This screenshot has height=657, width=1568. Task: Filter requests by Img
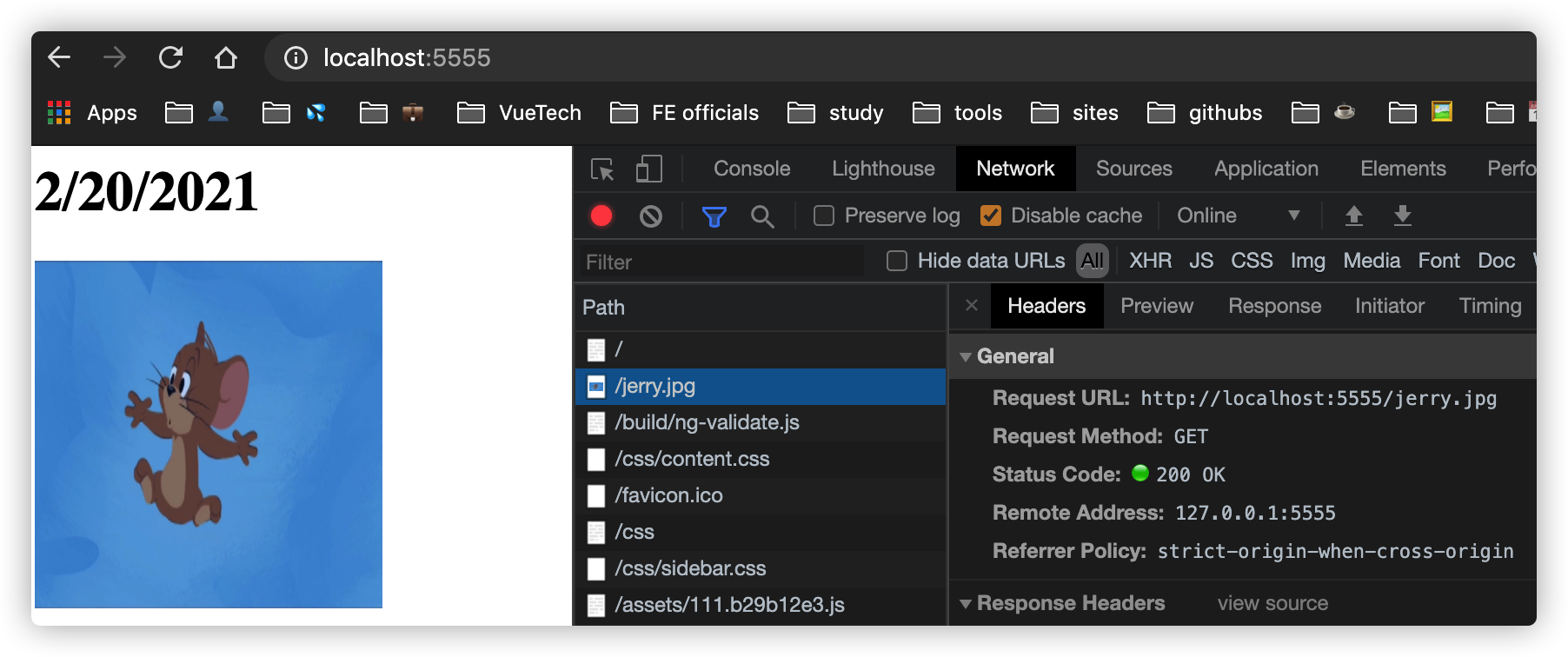(x=1307, y=261)
